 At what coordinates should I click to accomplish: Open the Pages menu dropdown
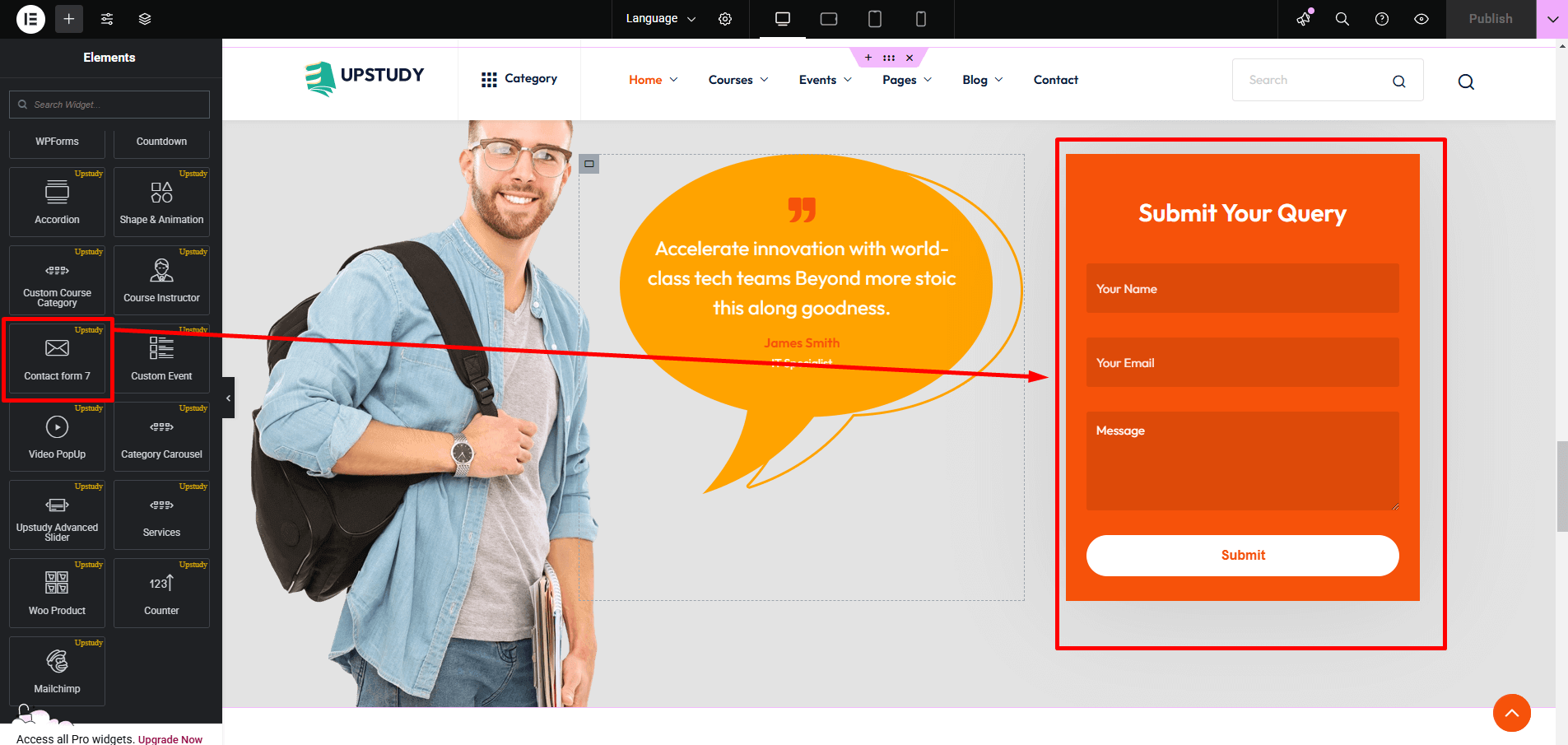tap(907, 80)
